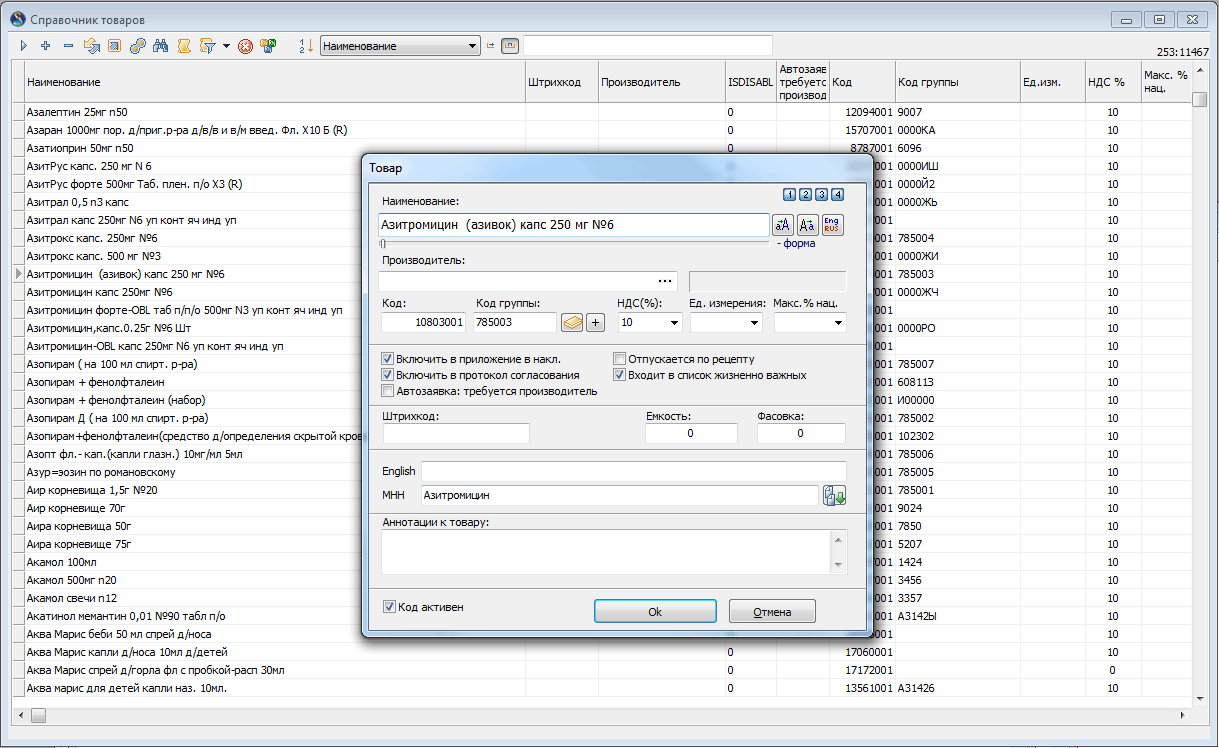
Task: Click the sort order 1-2 arrow icon
Action: coord(306,46)
